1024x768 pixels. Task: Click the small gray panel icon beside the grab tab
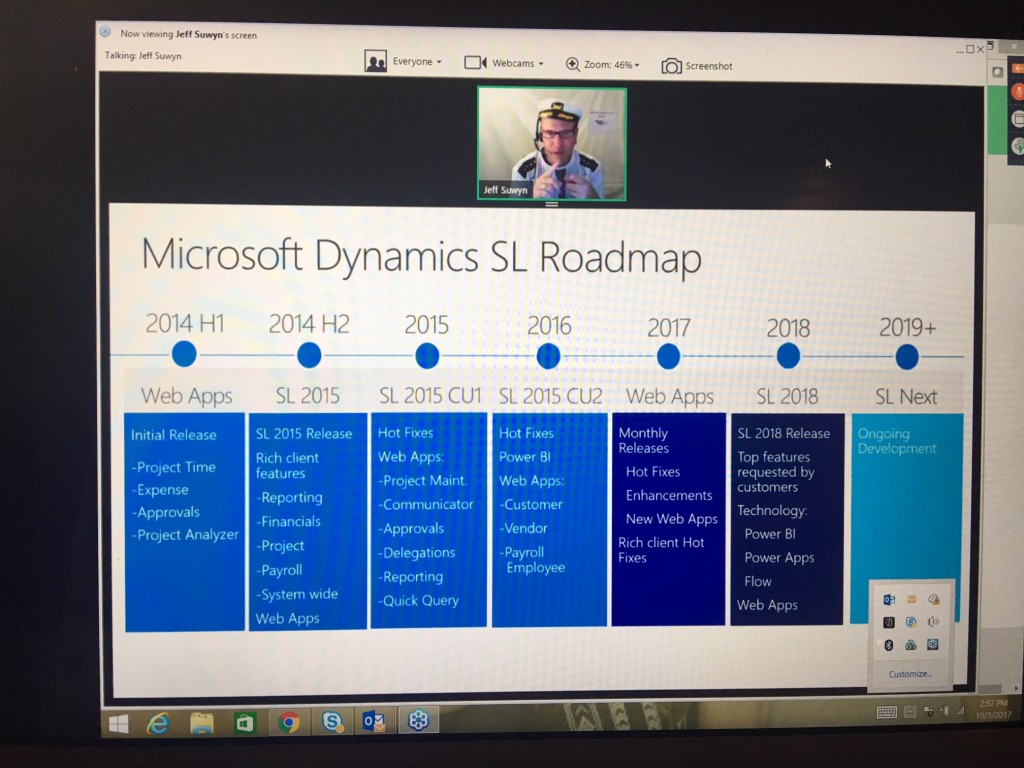pos(997,72)
